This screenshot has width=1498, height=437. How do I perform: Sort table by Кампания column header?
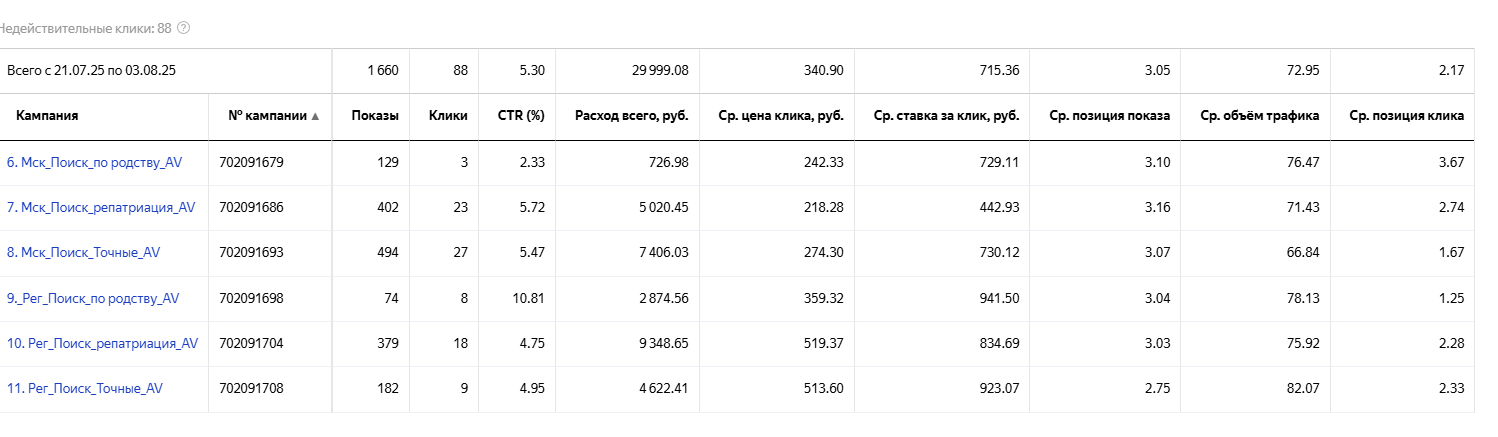[47, 116]
